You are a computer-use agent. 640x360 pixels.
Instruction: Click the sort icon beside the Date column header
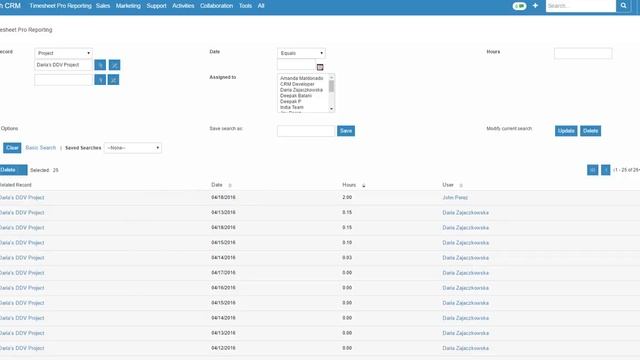tap(230, 185)
